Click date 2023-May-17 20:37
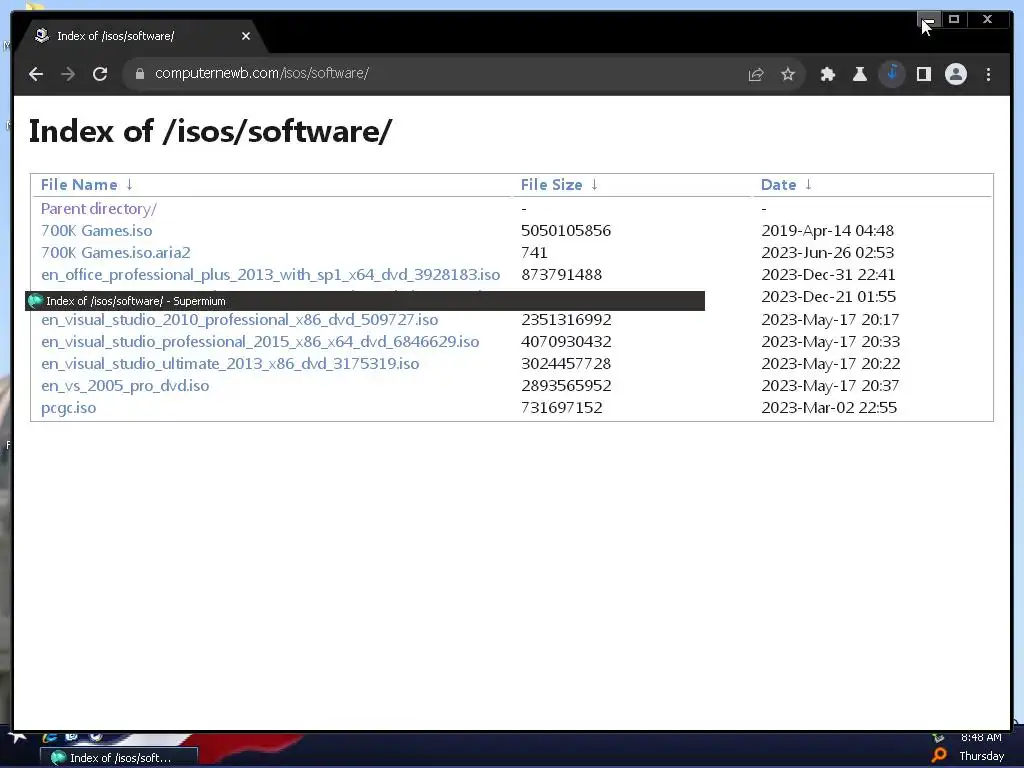This screenshot has height=768, width=1024. coord(830,386)
